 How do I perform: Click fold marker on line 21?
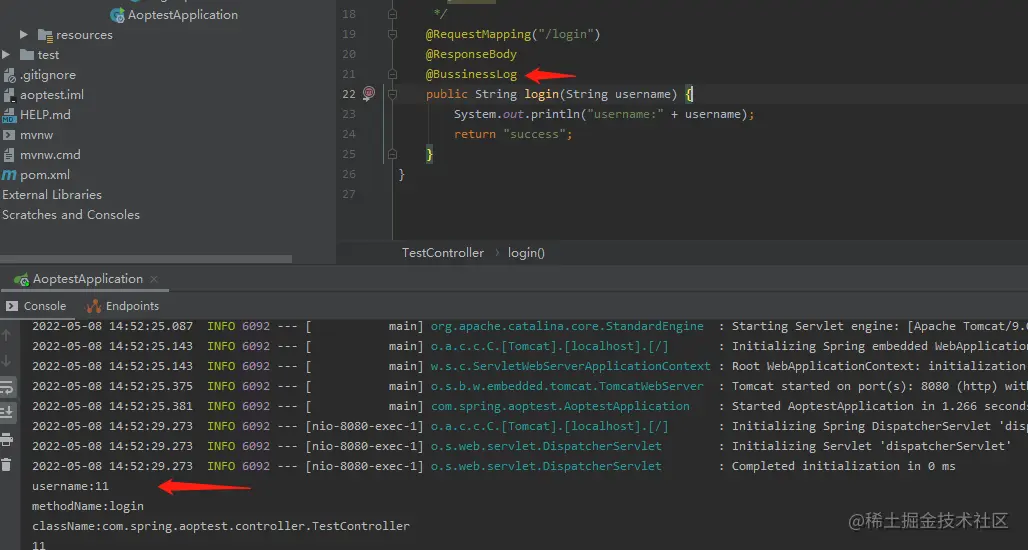click(x=392, y=74)
